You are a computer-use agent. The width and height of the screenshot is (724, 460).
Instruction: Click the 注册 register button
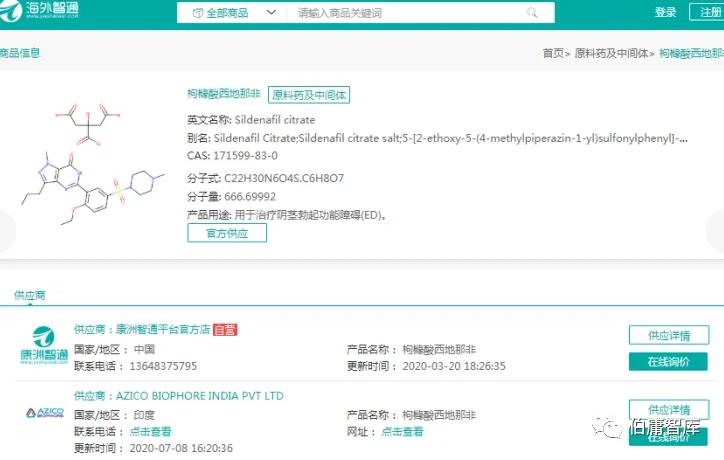pyautogui.click(x=708, y=12)
